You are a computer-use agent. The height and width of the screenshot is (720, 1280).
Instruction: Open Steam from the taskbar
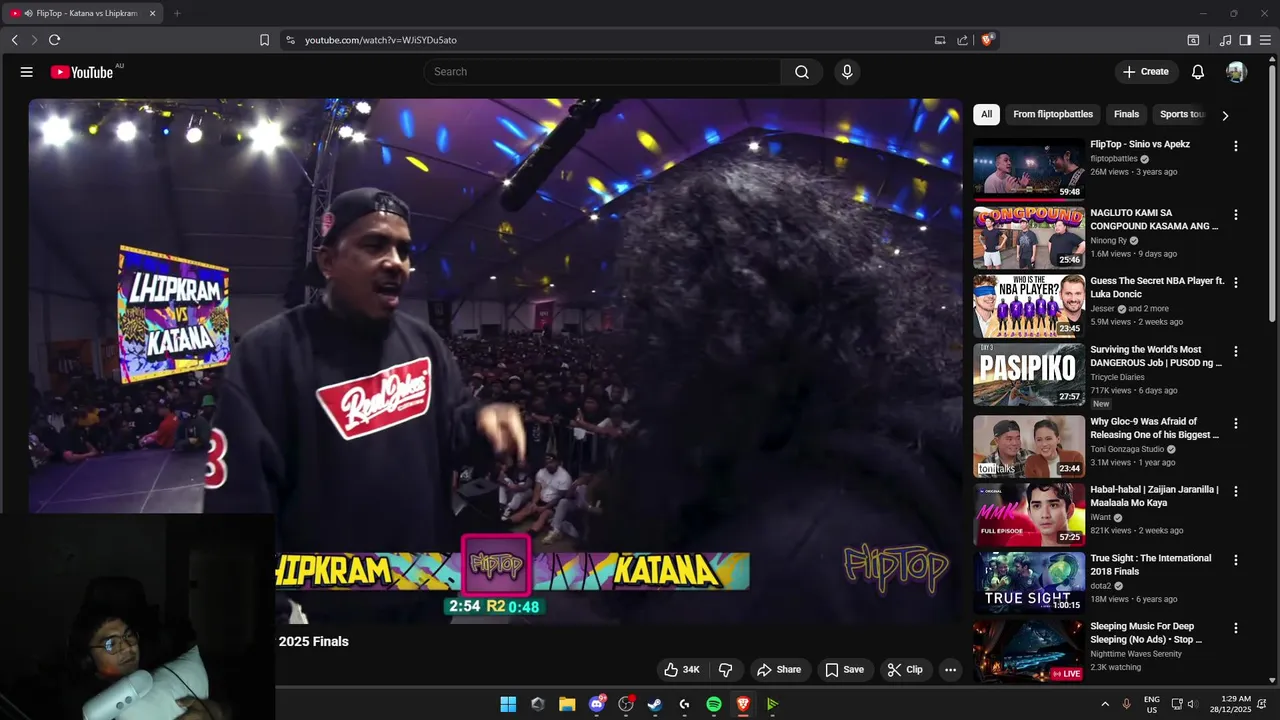[655, 704]
